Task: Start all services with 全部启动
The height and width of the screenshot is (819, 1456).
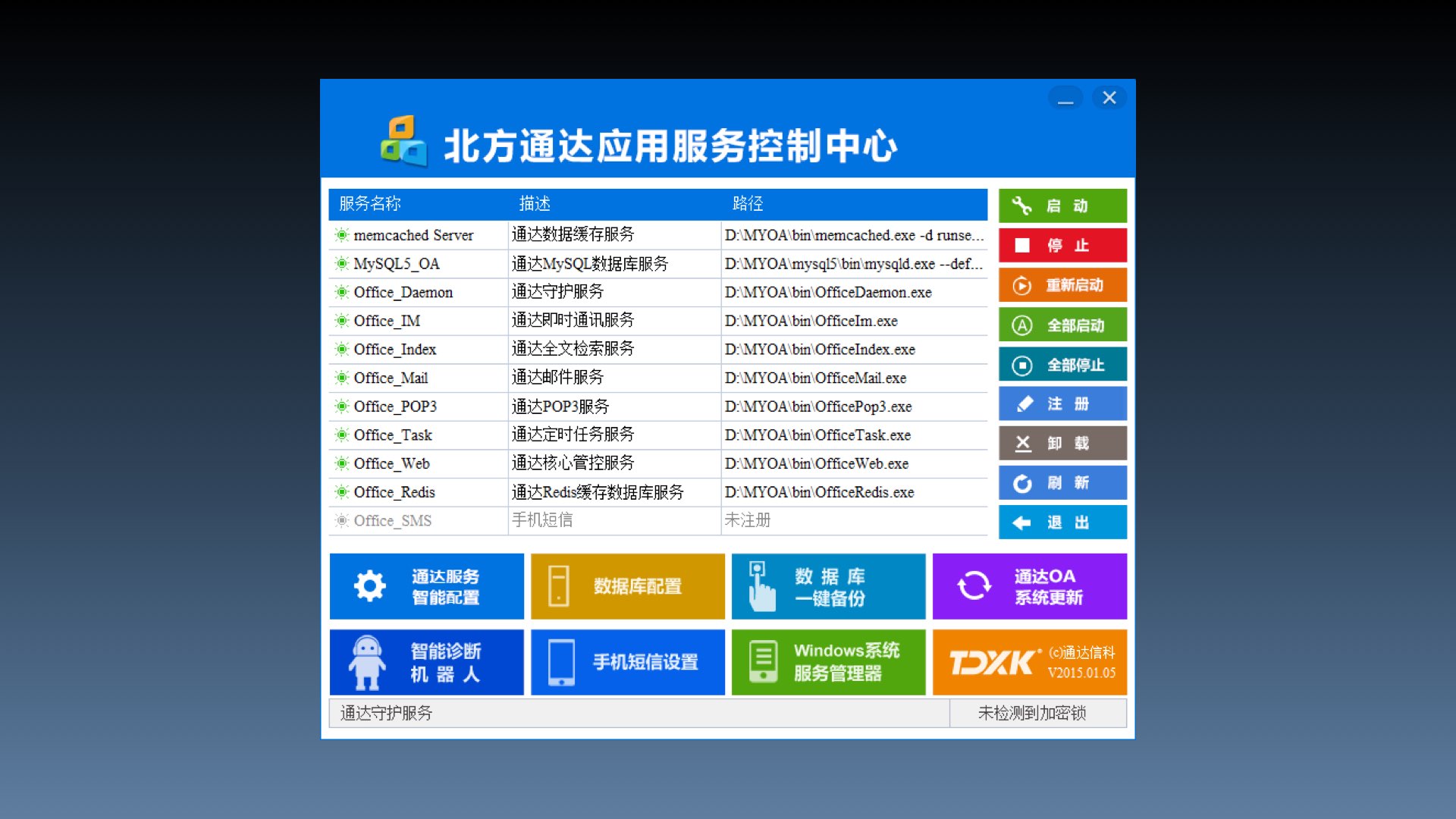Action: click(1062, 325)
